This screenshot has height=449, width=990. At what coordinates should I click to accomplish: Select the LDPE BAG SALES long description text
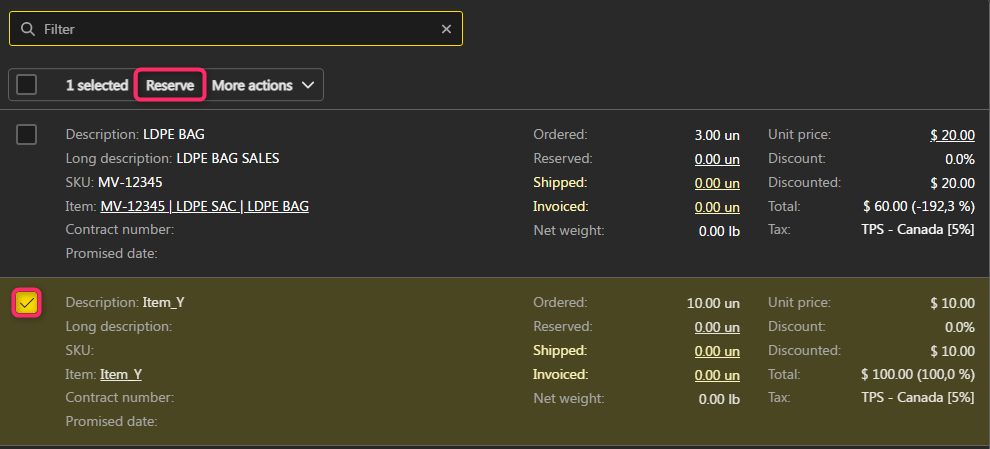click(228, 158)
